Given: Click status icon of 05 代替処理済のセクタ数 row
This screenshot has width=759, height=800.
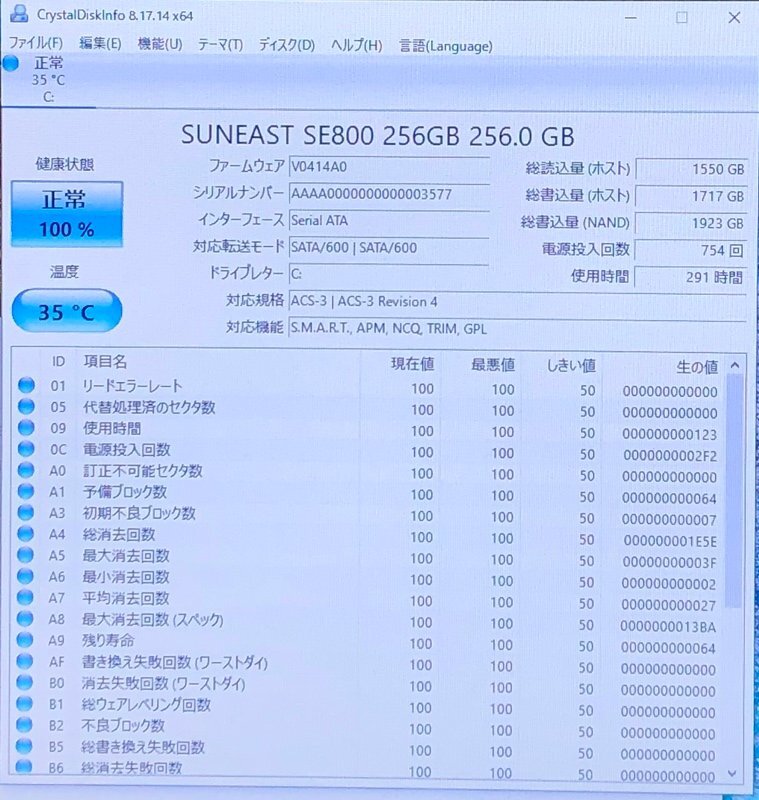Looking at the screenshot, I should (x=27, y=407).
